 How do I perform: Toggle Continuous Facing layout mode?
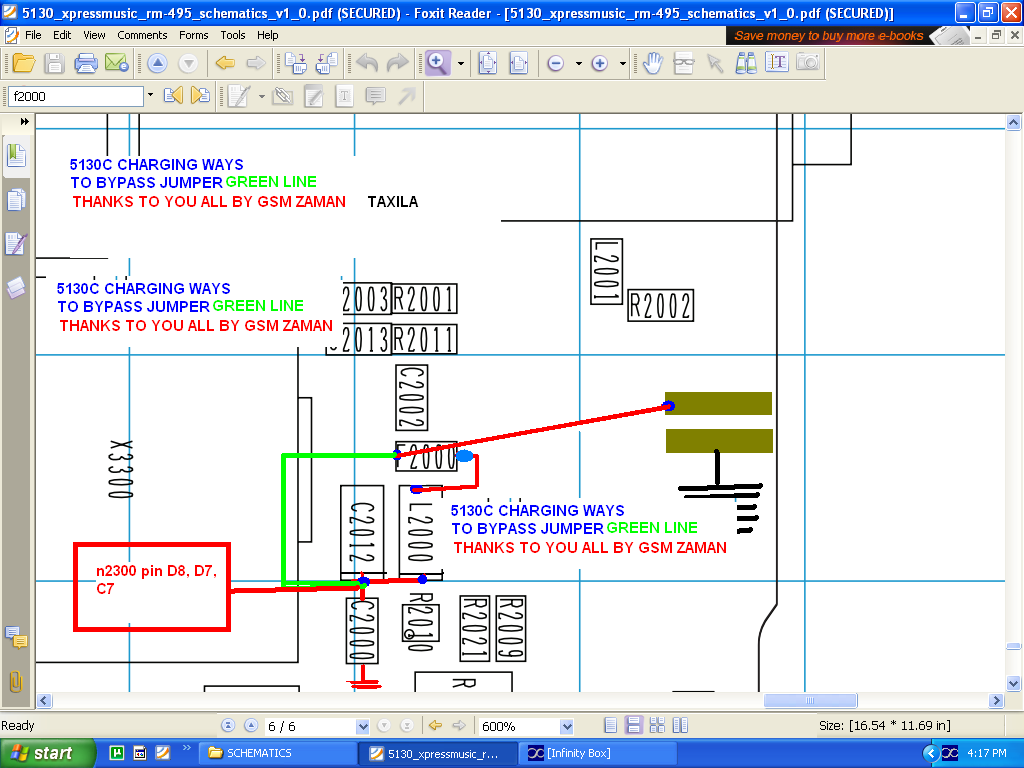680,726
